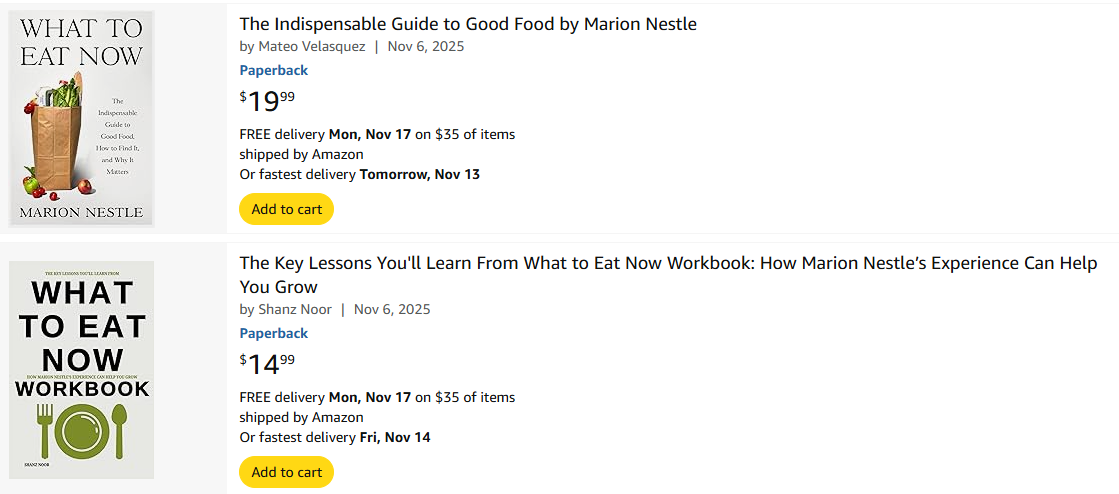Screen dimensions: 1119x494
Task: Click the $14.99 price
Action: pos(267,364)
